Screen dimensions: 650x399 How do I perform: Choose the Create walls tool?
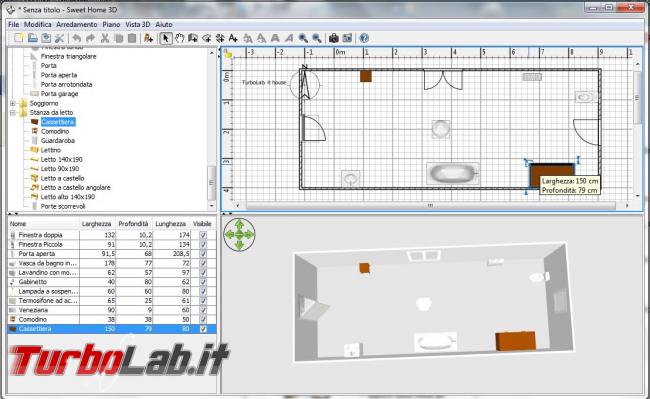tap(193, 38)
